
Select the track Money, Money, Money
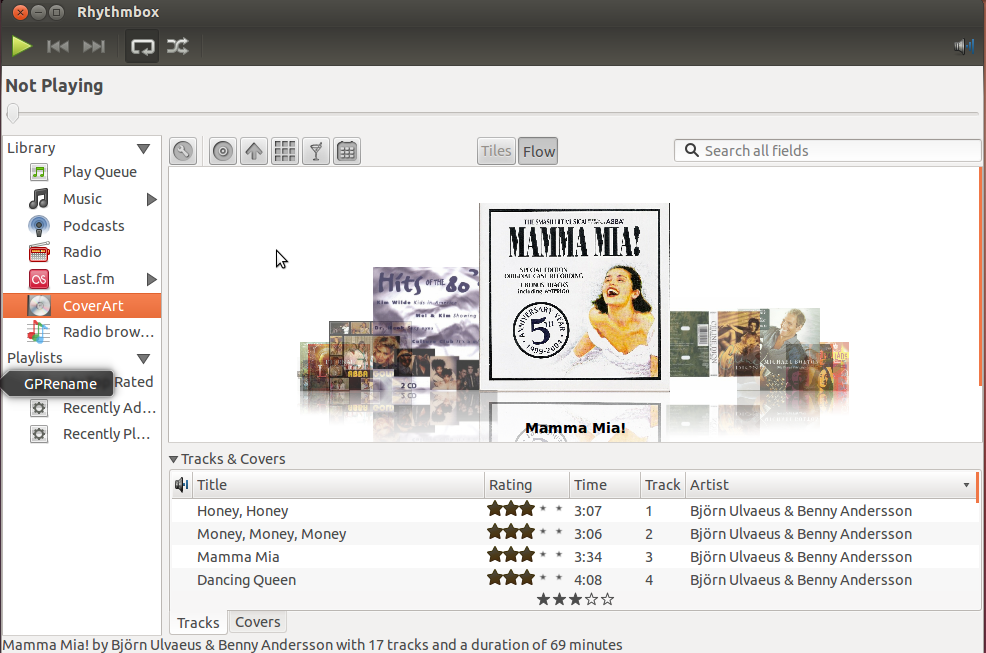271,534
